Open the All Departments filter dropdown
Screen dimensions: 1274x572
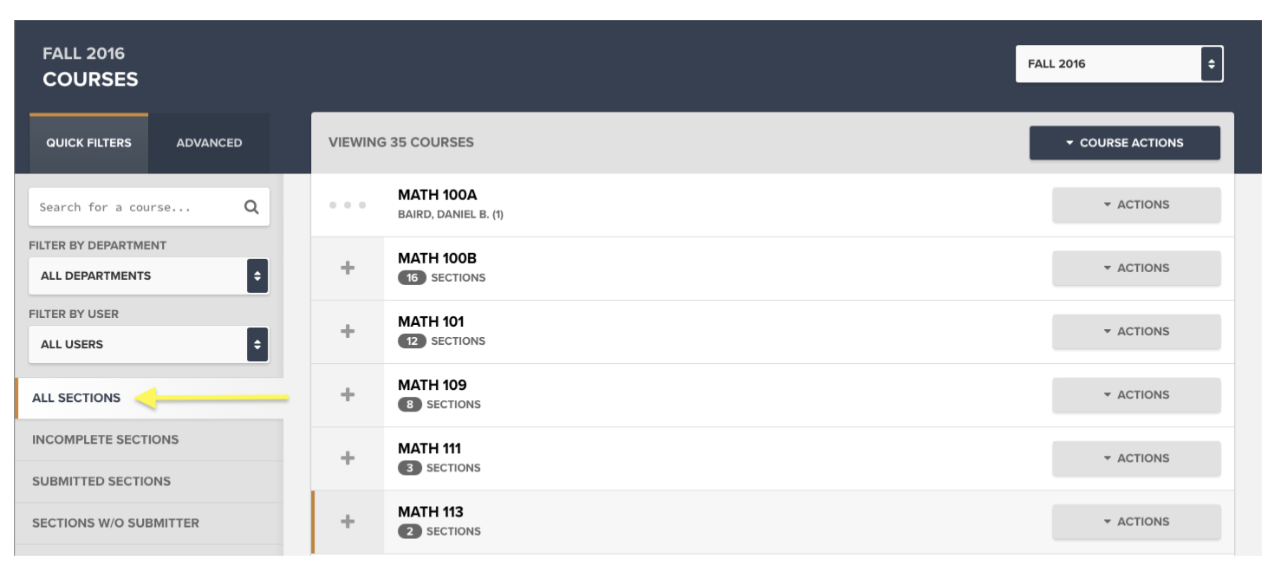tap(149, 276)
